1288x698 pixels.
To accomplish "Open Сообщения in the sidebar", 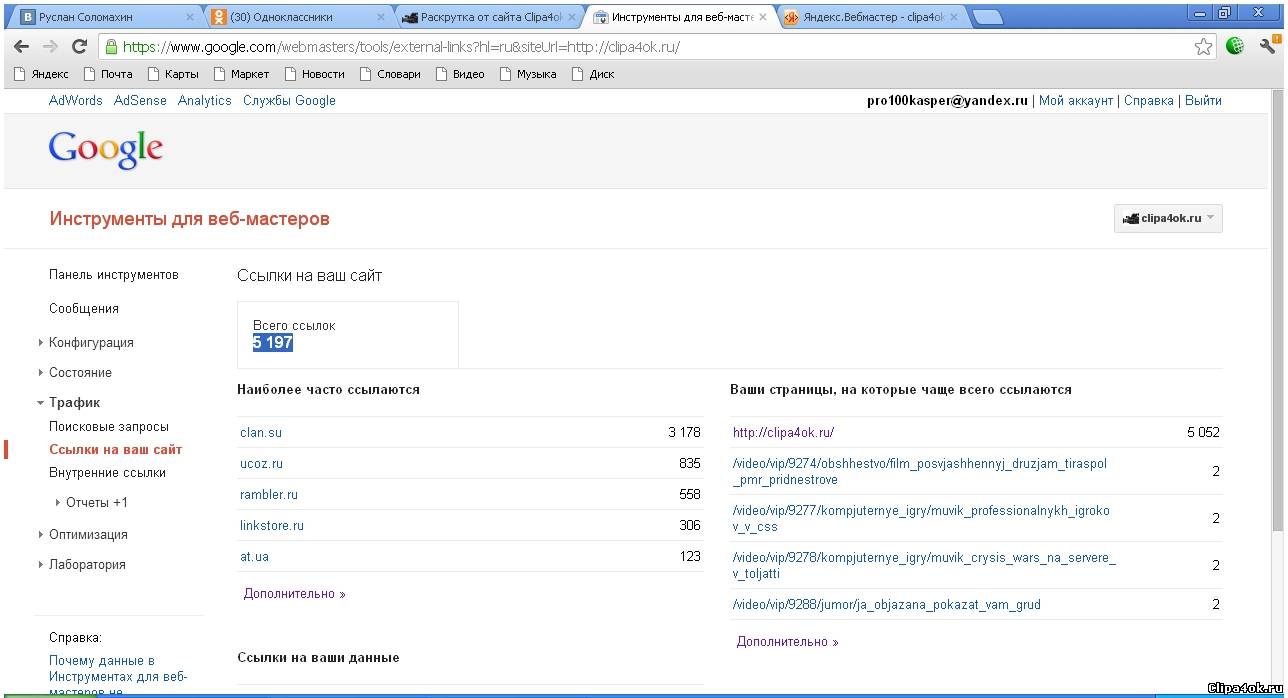I will (x=84, y=308).
